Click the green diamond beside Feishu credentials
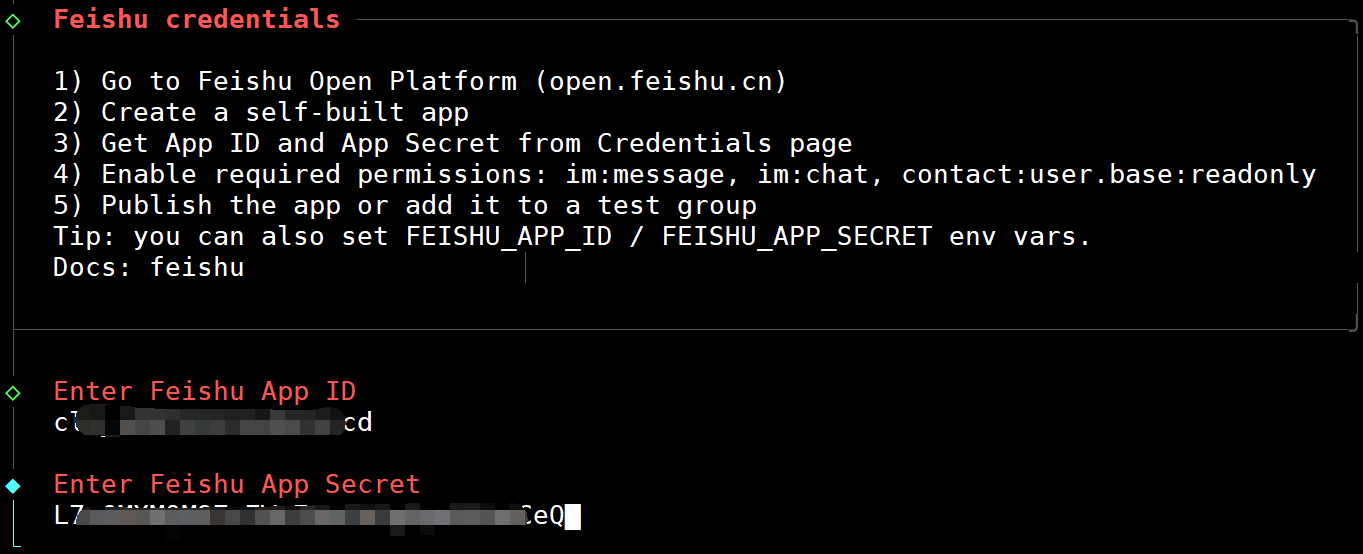Image resolution: width=1363 pixels, height=554 pixels. point(13,20)
